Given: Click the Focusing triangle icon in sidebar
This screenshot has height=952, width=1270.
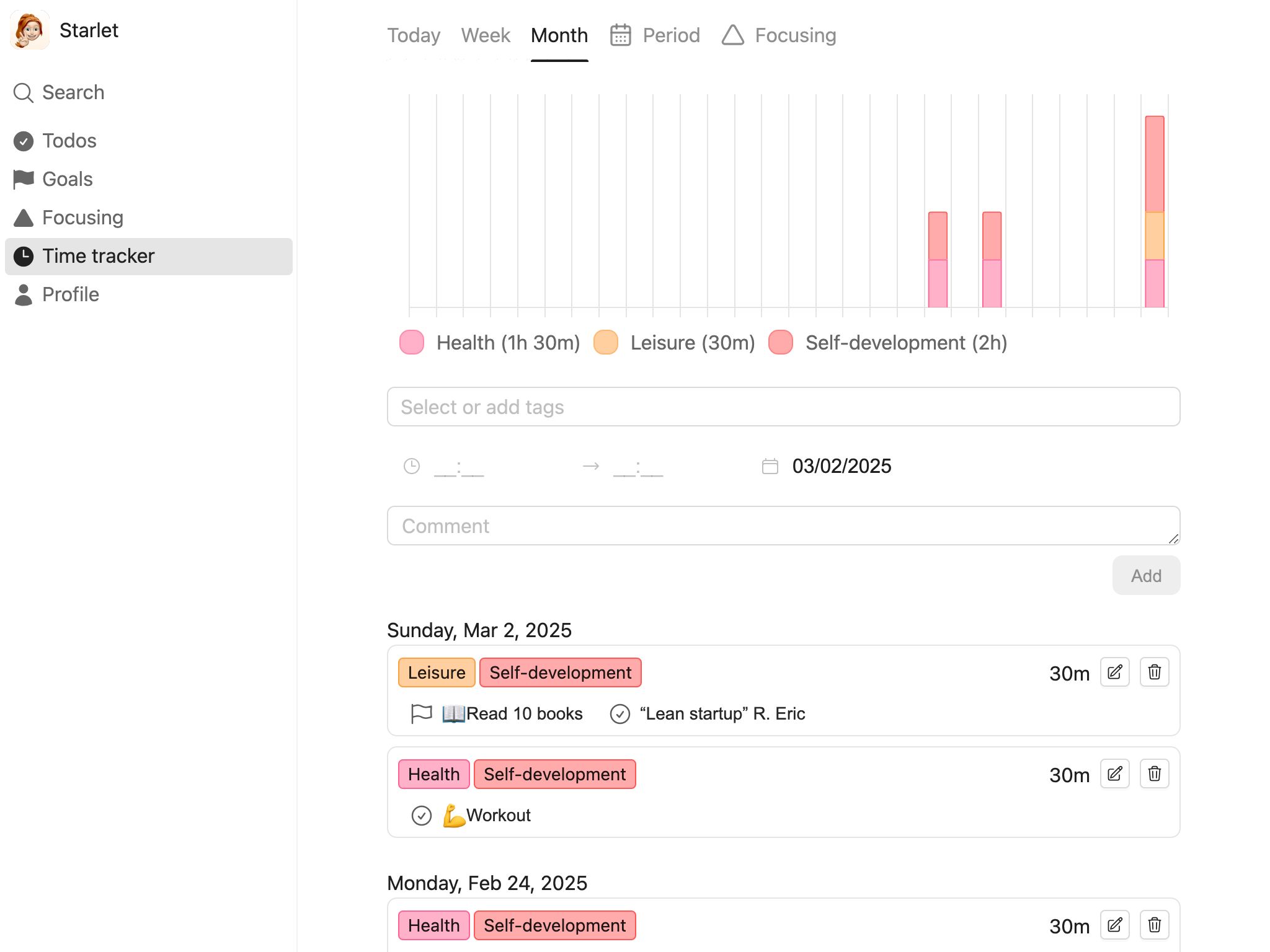Looking at the screenshot, I should click(x=23, y=218).
